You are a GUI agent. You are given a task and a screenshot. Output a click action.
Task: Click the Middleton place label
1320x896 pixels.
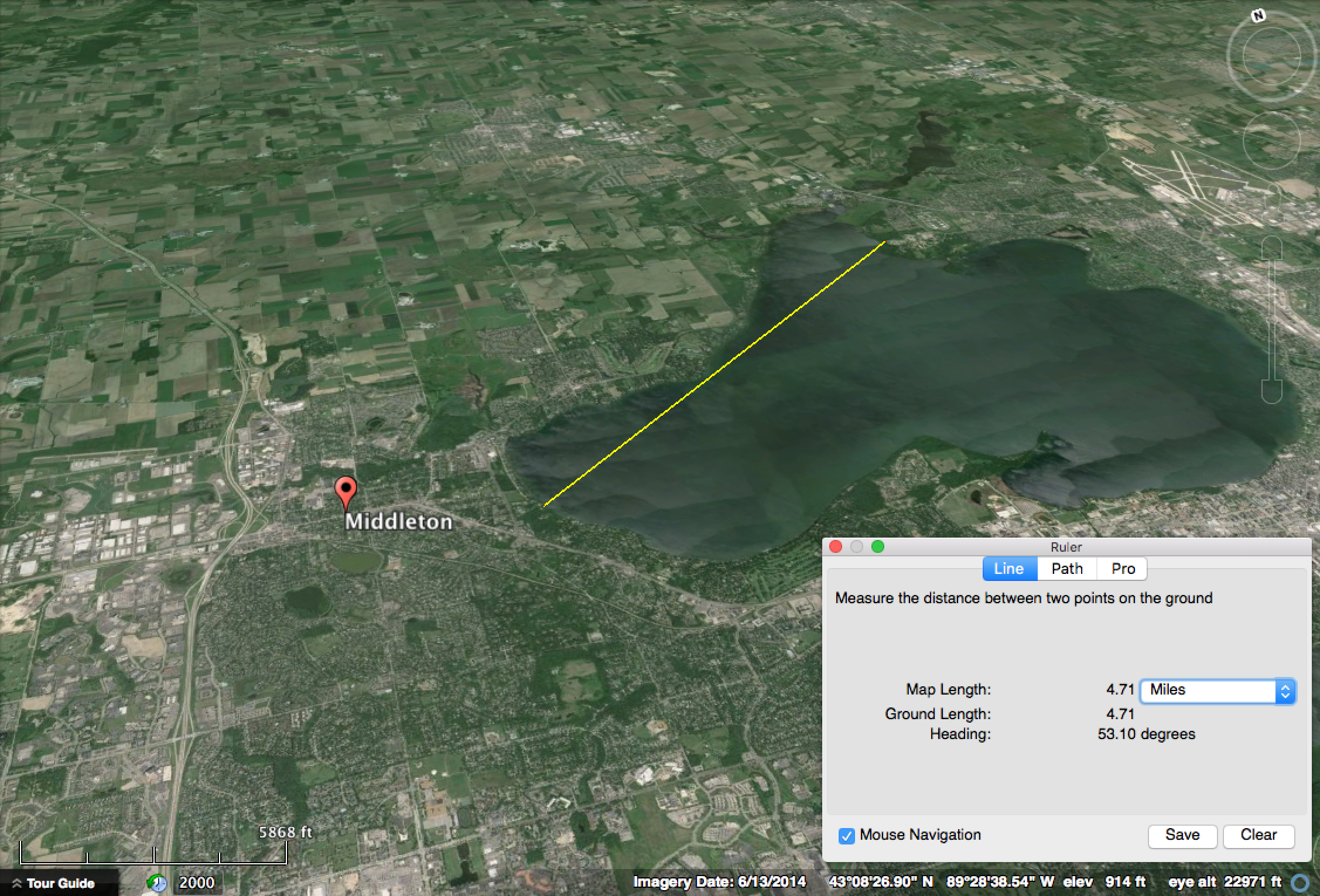(399, 522)
